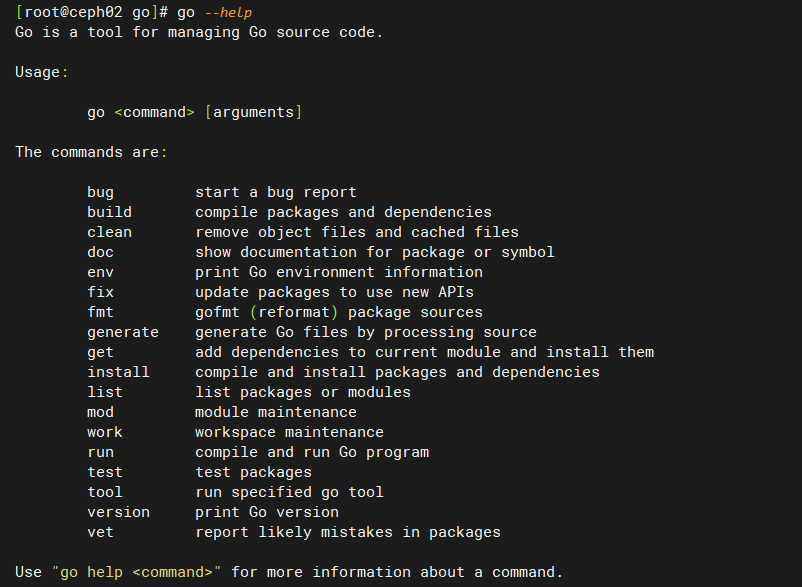
Task: Click the 'build' command entry
Action: [x=109, y=211]
